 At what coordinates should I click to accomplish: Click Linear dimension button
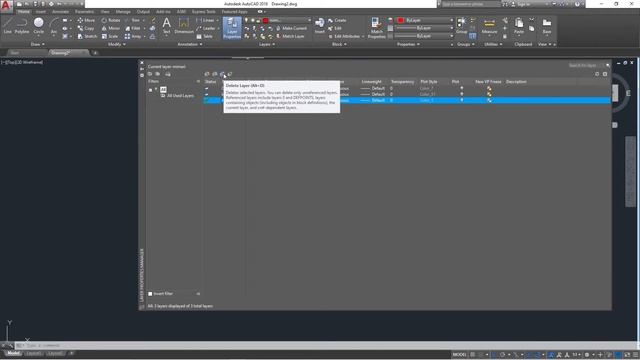coord(205,20)
